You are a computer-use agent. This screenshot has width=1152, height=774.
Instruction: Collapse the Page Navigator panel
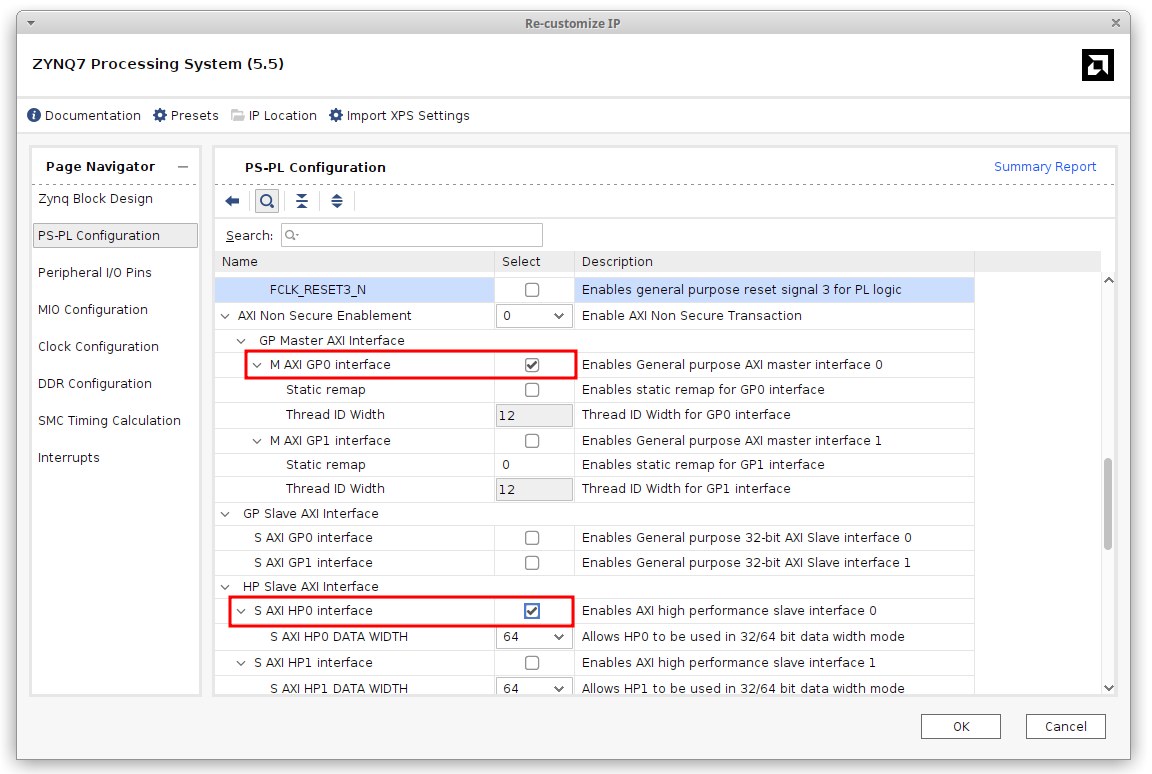pyautogui.click(x=183, y=167)
